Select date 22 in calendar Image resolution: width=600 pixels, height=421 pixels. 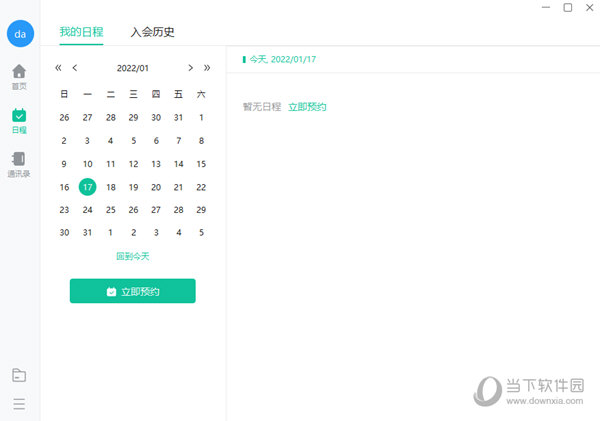pyautogui.click(x=201, y=187)
